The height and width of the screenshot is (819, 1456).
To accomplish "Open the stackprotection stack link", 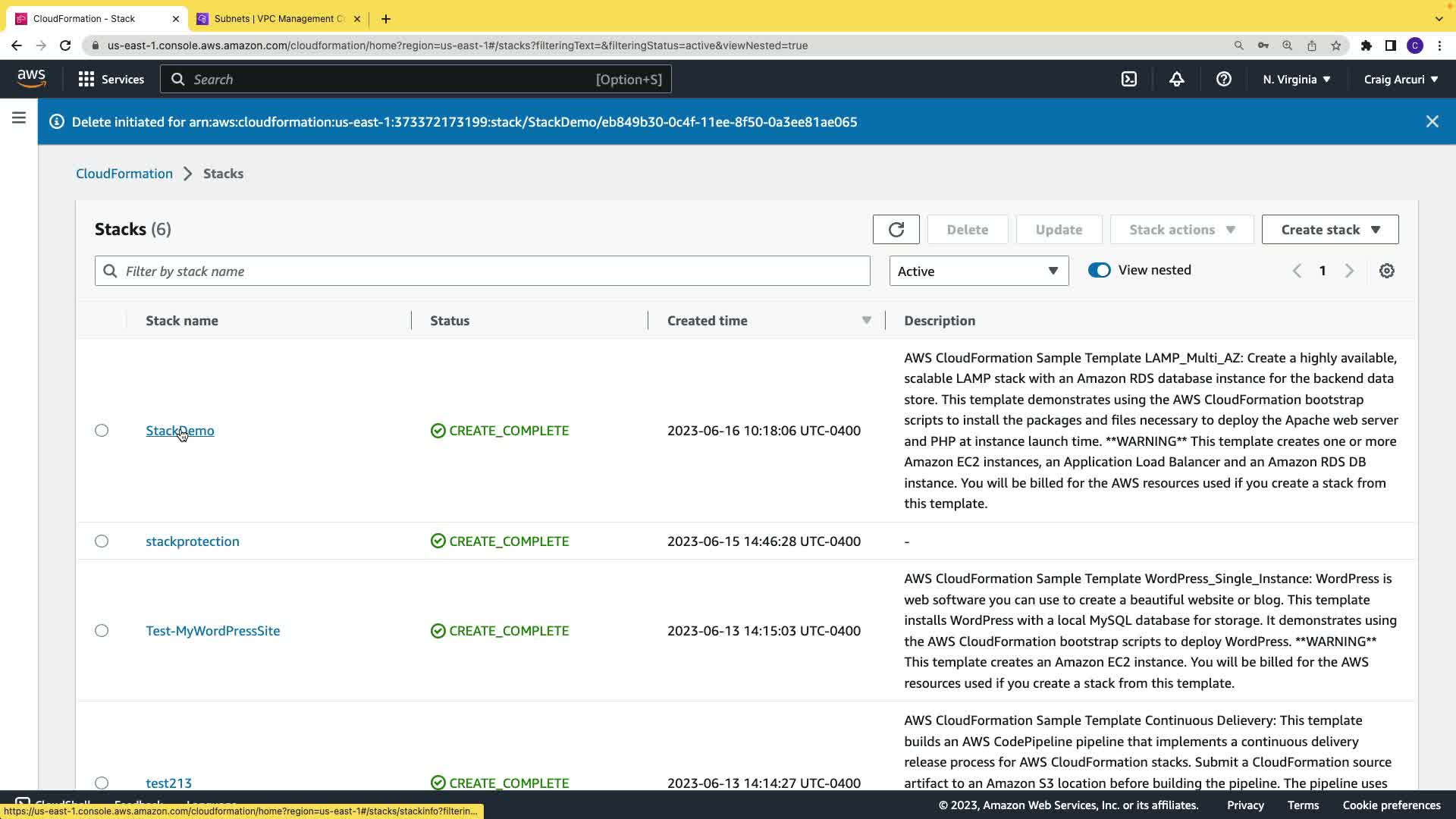I will tap(192, 541).
